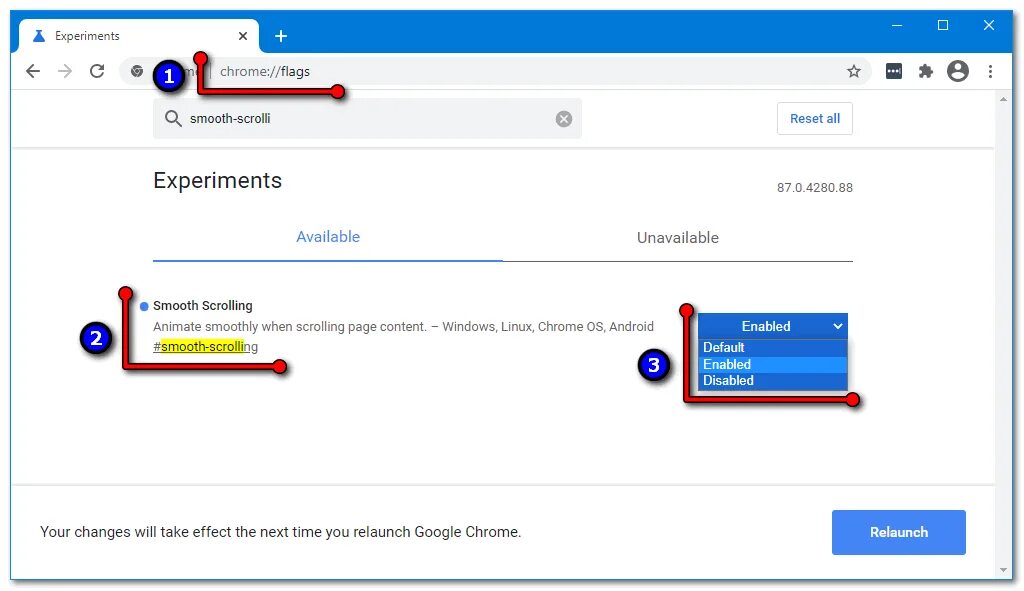
Task: Minimize the Chrome window
Action: pos(897,25)
